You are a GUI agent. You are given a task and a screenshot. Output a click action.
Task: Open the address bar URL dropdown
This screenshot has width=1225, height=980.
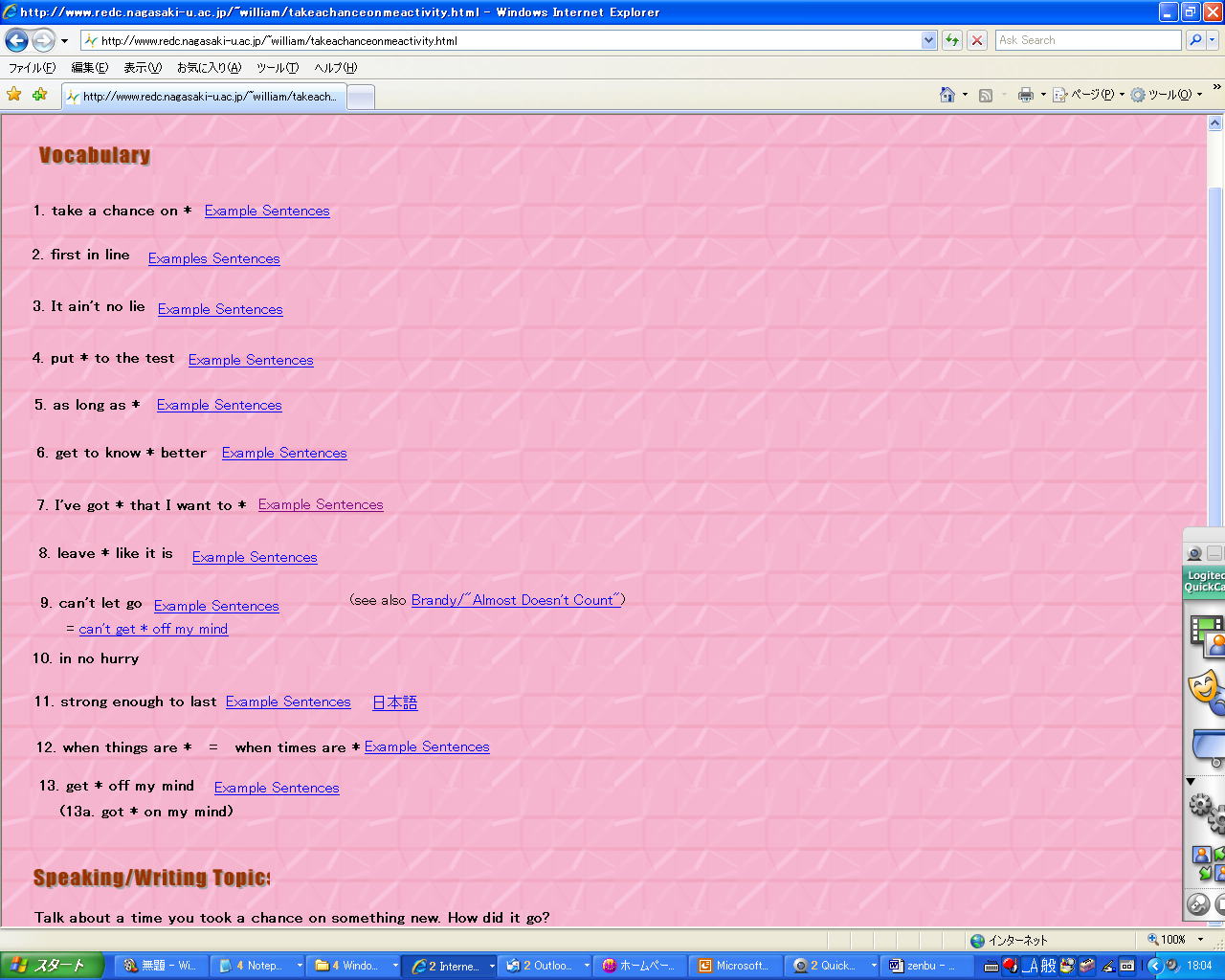pyautogui.click(x=928, y=40)
